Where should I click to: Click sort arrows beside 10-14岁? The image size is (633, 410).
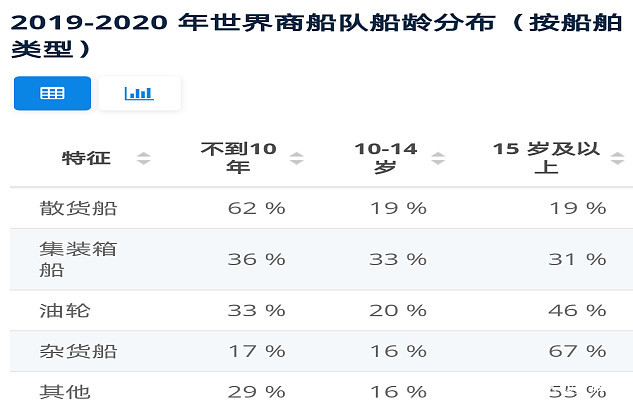[x=438, y=158]
